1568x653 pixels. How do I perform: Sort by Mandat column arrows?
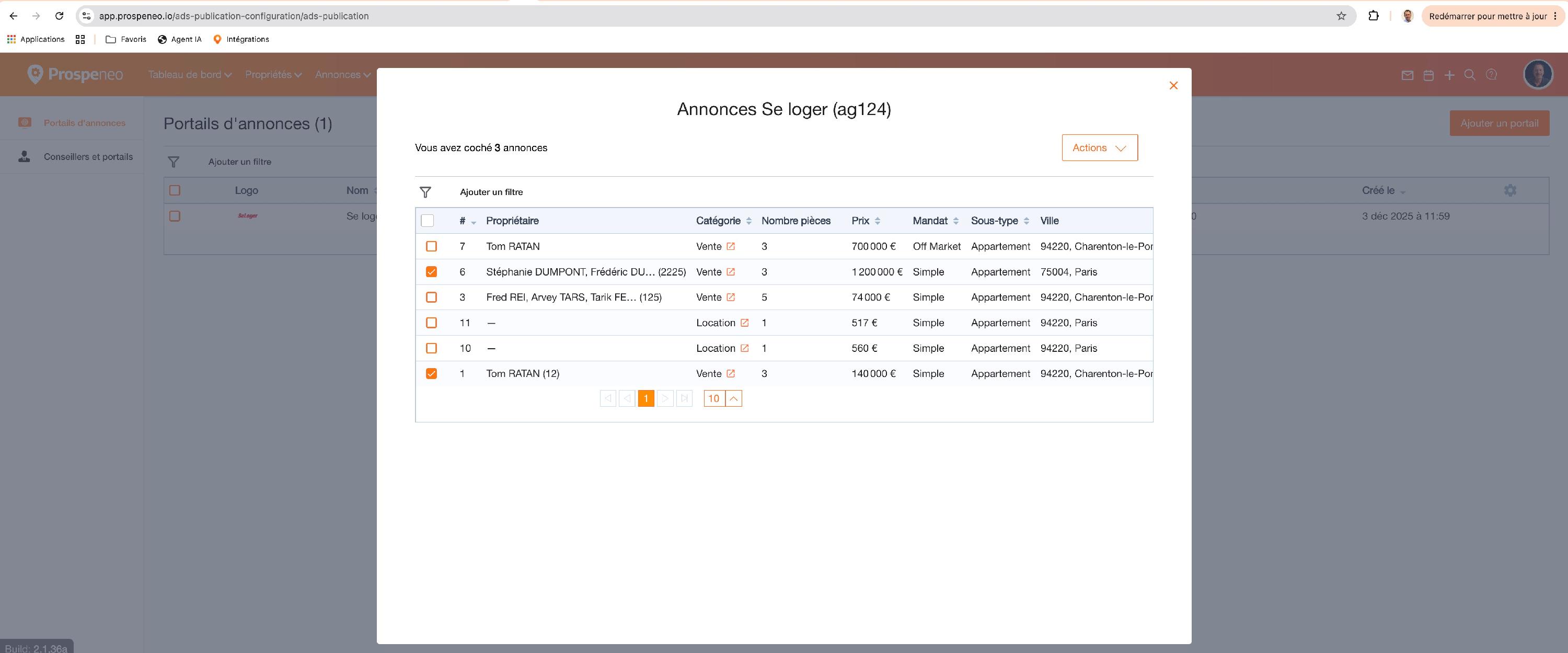point(955,221)
